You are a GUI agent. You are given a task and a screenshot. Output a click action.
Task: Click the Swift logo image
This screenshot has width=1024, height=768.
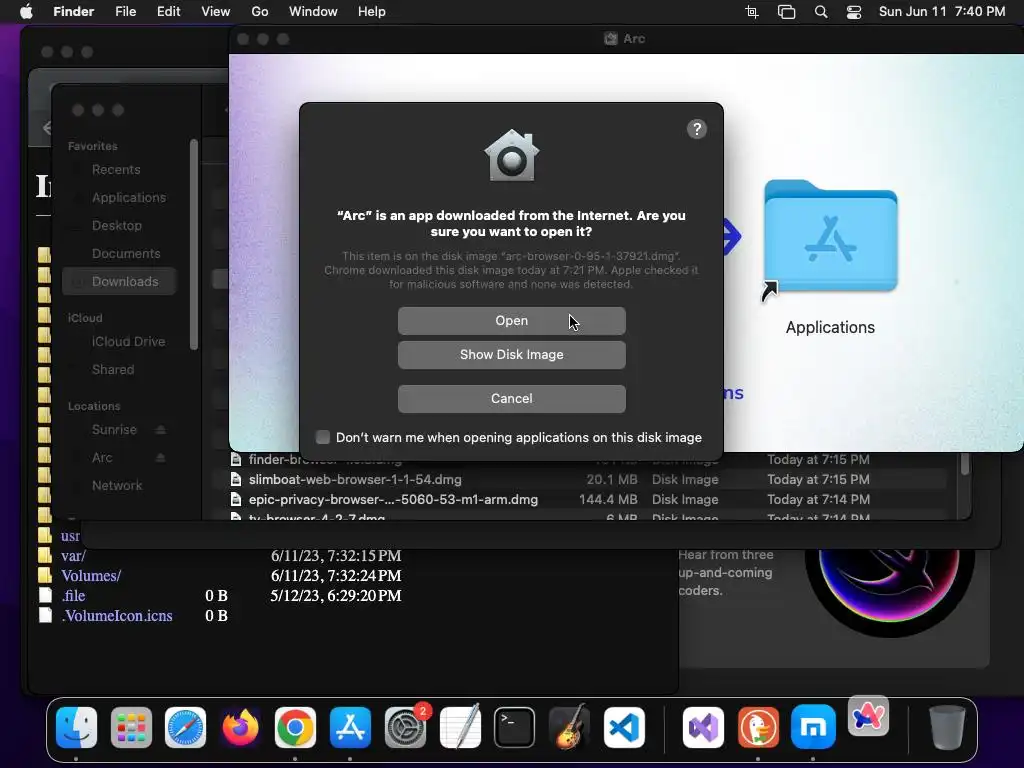coord(889,589)
